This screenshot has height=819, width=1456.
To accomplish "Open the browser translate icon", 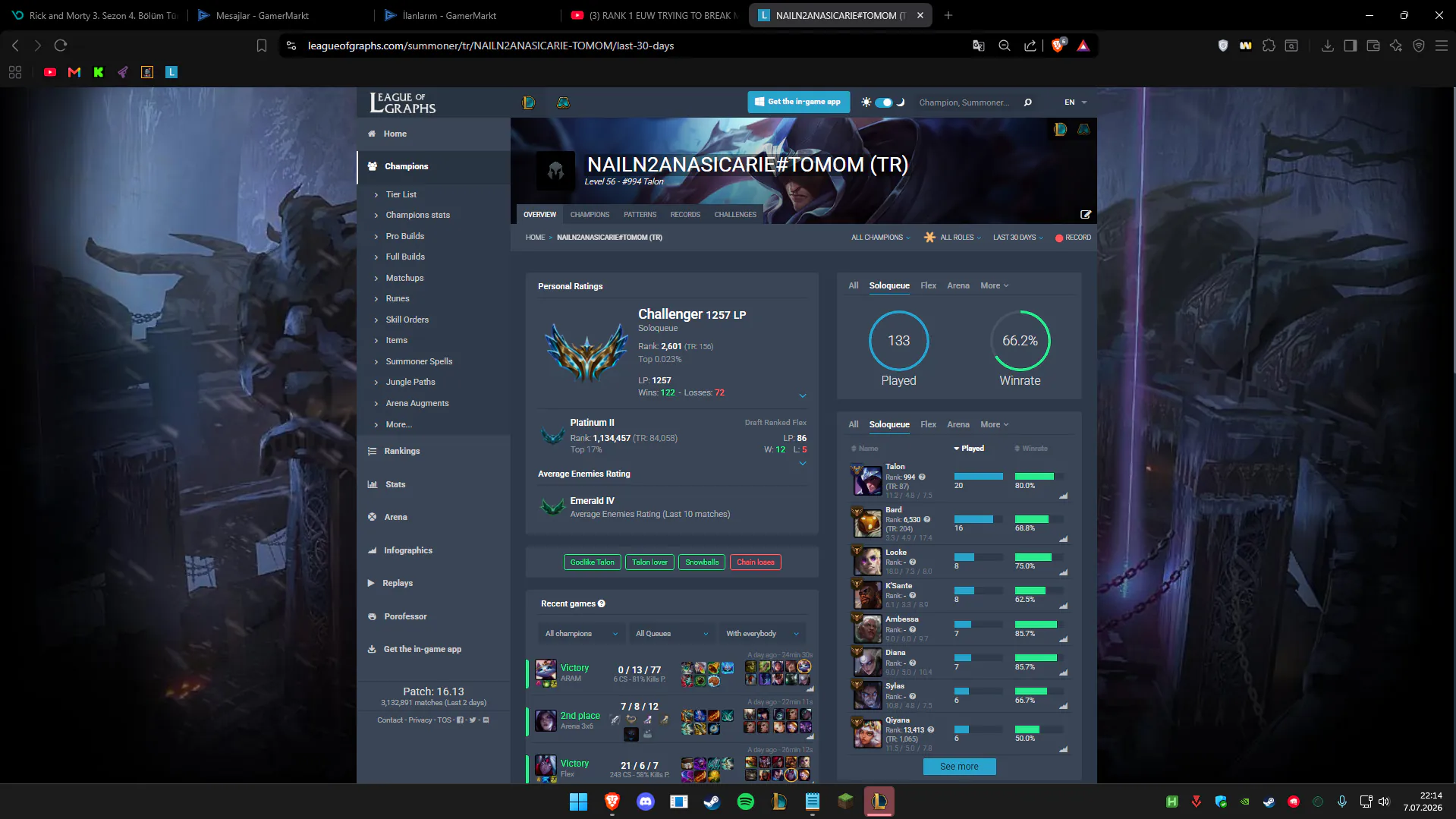I will (x=979, y=46).
